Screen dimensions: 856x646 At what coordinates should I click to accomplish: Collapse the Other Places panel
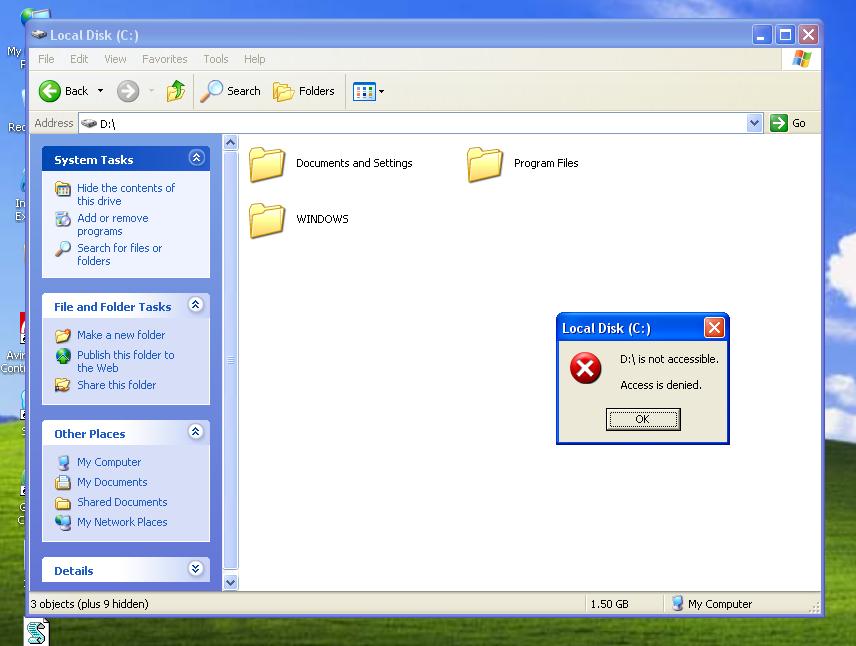pos(195,432)
